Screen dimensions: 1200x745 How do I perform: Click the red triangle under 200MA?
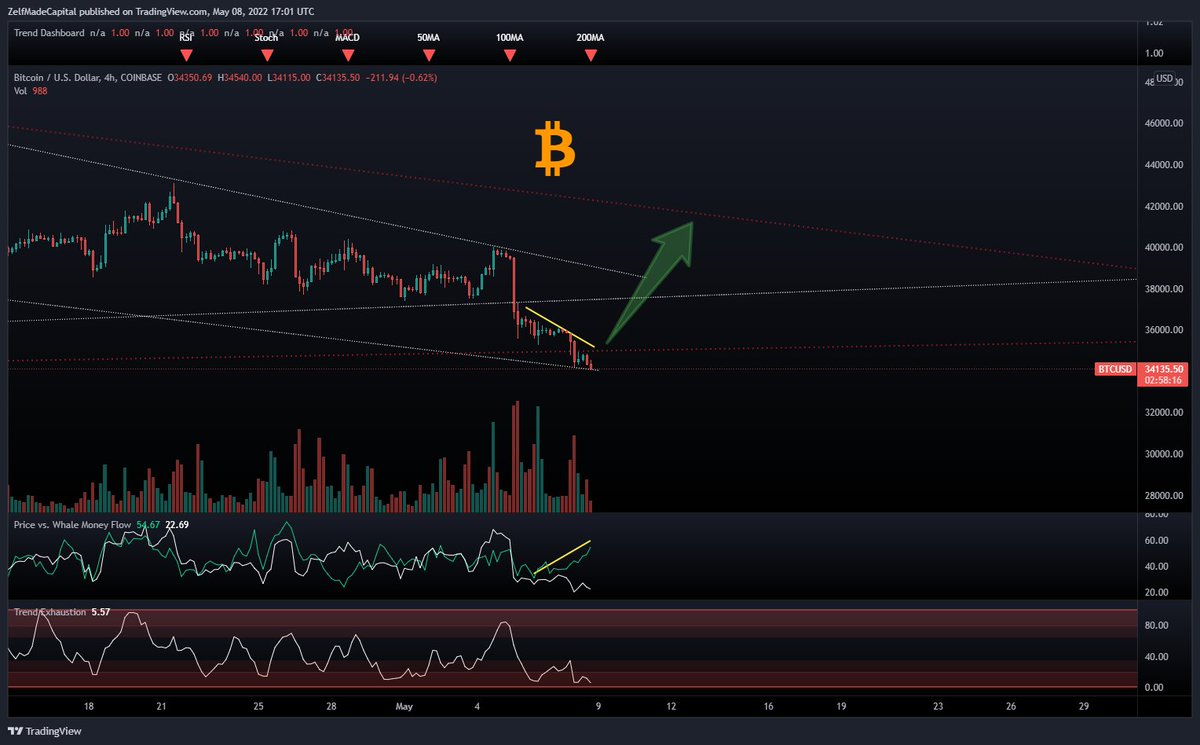[x=590, y=56]
